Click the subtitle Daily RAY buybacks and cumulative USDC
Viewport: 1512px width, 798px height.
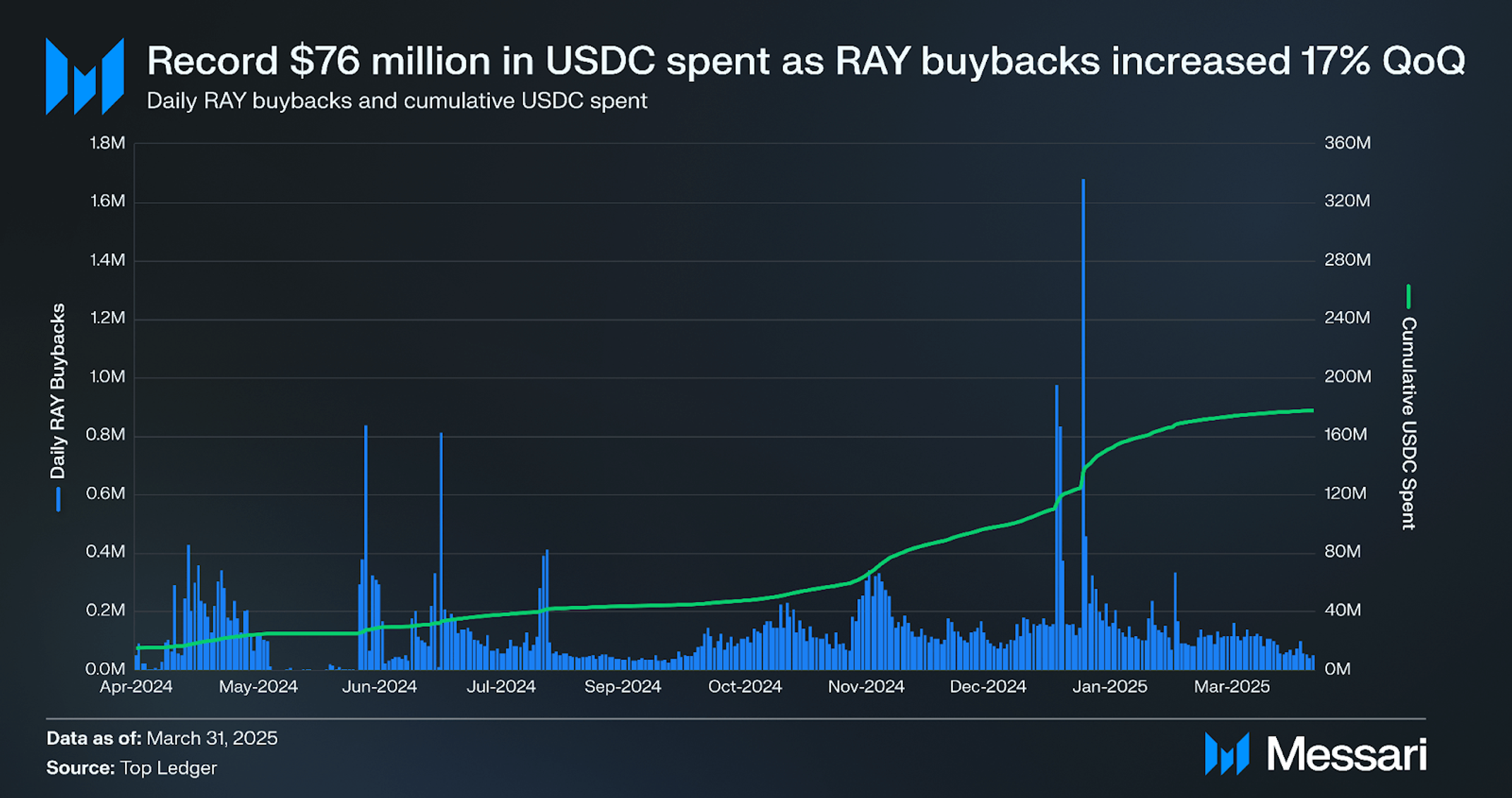(397, 101)
